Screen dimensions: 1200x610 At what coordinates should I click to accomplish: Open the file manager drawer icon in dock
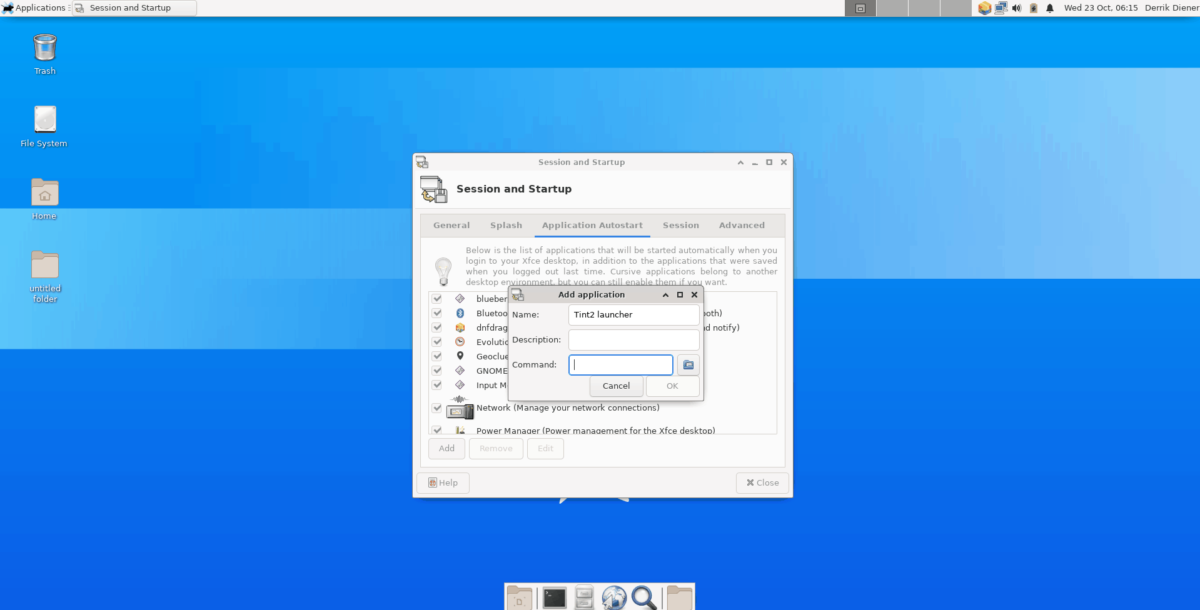[583, 598]
